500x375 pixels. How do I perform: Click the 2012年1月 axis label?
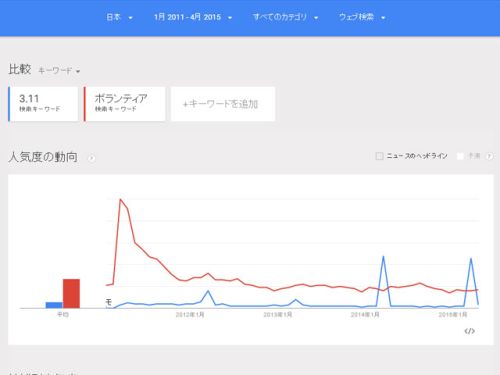coord(190,315)
